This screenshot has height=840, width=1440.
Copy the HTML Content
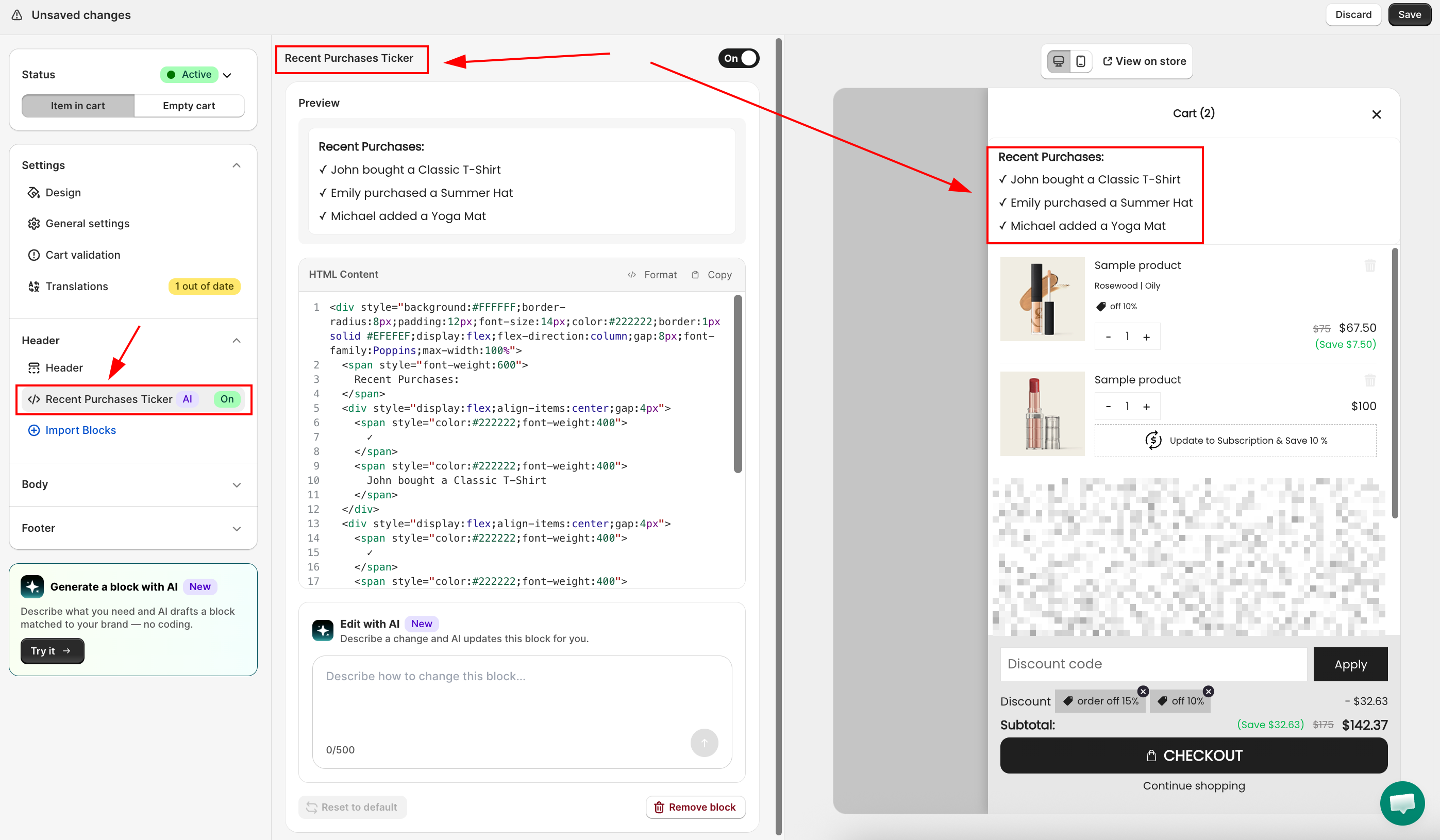[711, 275]
